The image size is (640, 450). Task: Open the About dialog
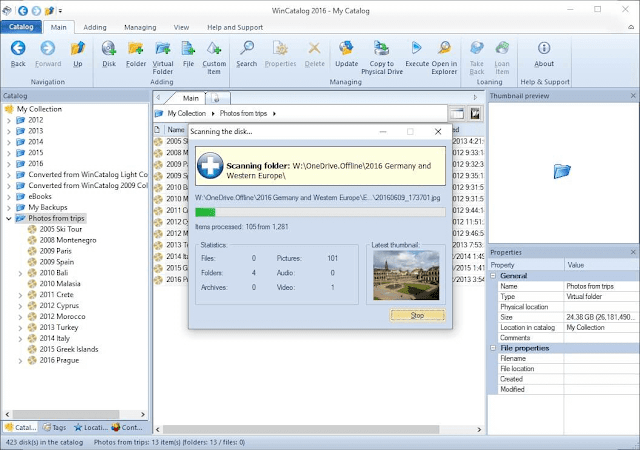pos(544,48)
